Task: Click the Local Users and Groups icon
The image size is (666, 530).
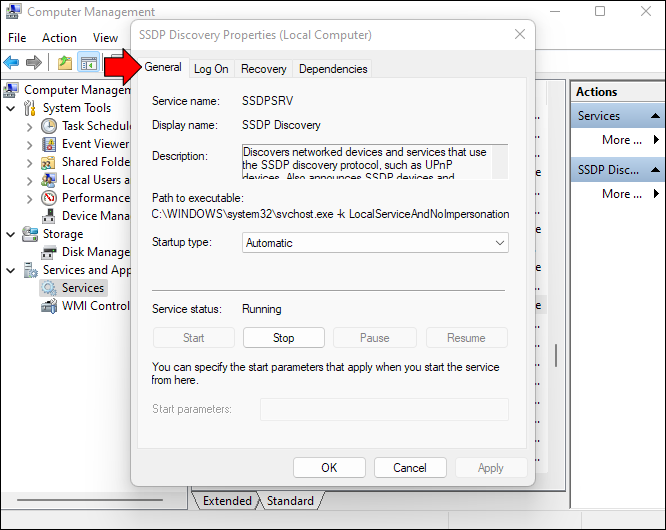Action: (x=49, y=180)
